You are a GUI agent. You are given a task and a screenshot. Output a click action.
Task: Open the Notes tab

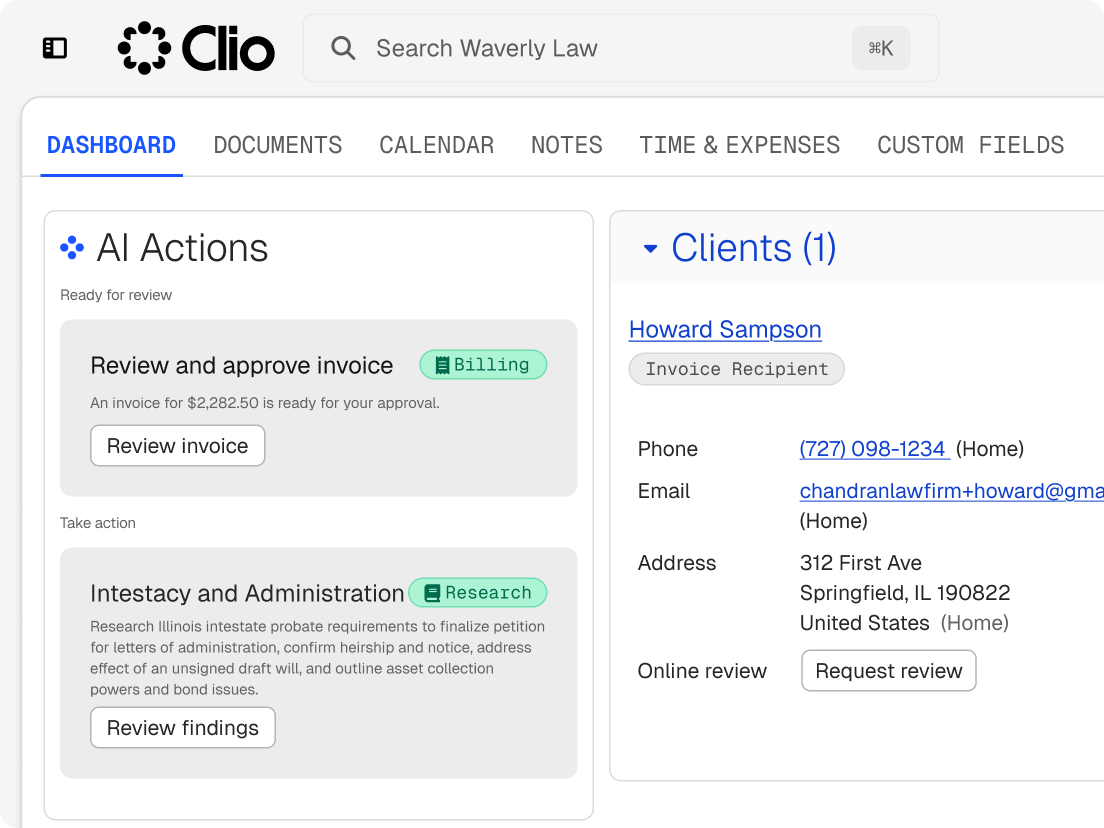[567, 145]
